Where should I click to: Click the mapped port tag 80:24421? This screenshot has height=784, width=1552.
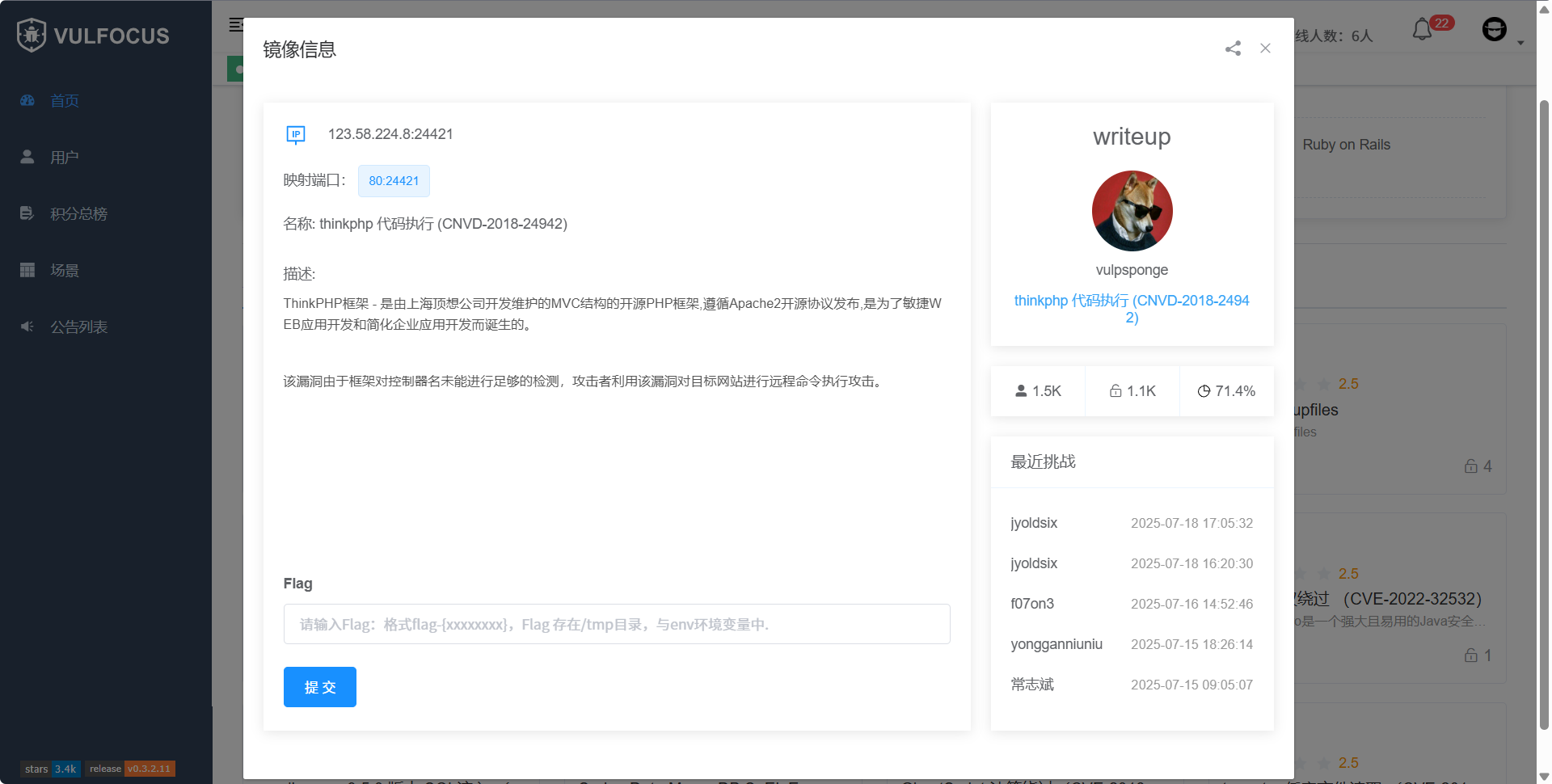pyautogui.click(x=394, y=181)
